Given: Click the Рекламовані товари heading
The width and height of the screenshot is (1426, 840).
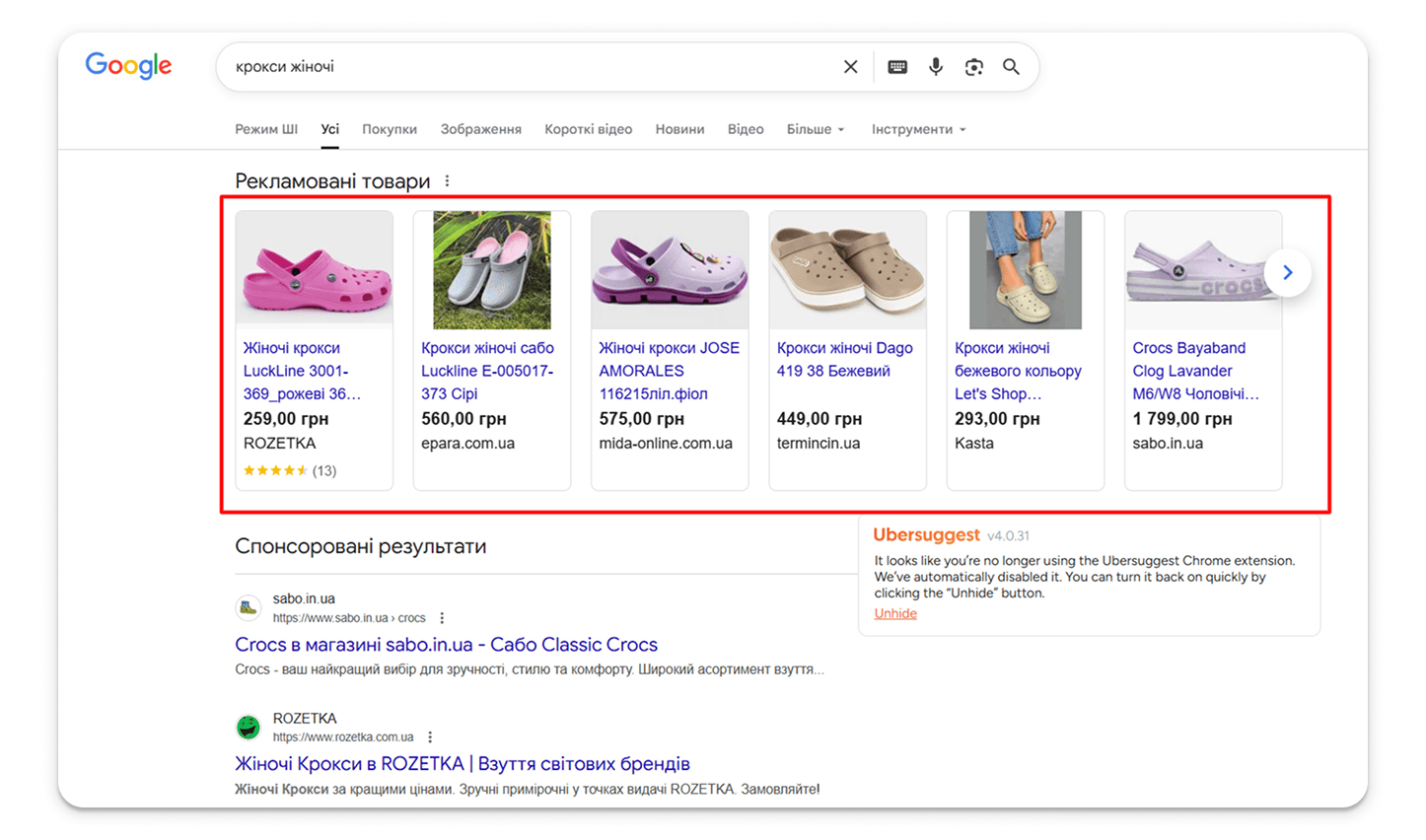Looking at the screenshot, I should click(x=332, y=181).
